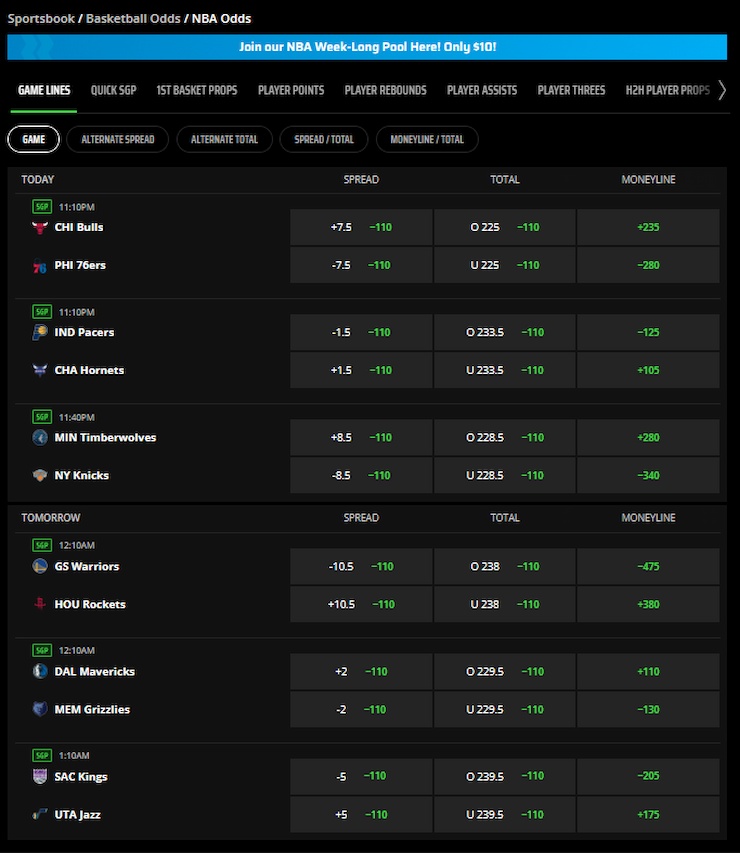Bet Under 238 total
This screenshot has width=740, height=853.
(505, 604)
